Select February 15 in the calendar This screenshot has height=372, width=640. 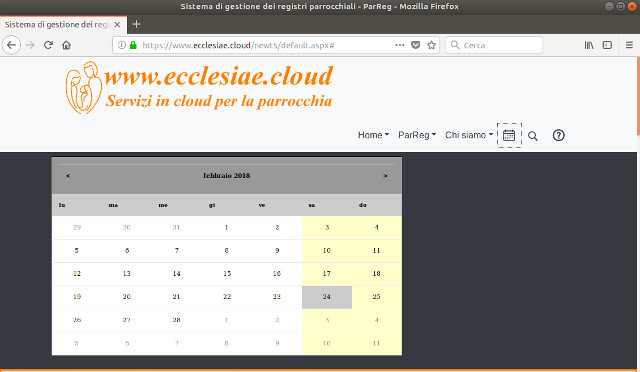click(227, 274)
